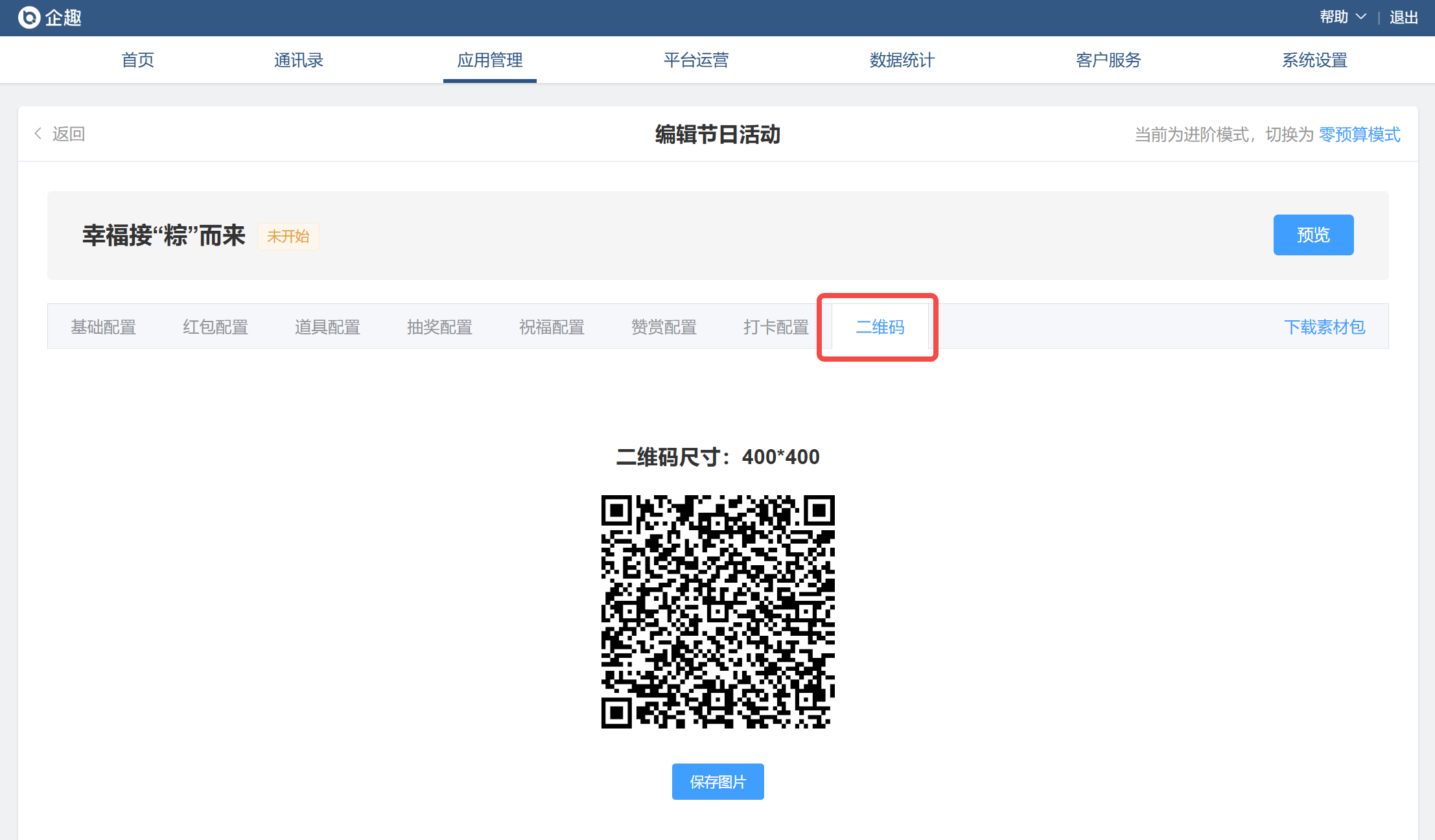The image size is (1435, 840).
Task: Open 数据统计 in top navigation
Action: (x=902, y=60)
